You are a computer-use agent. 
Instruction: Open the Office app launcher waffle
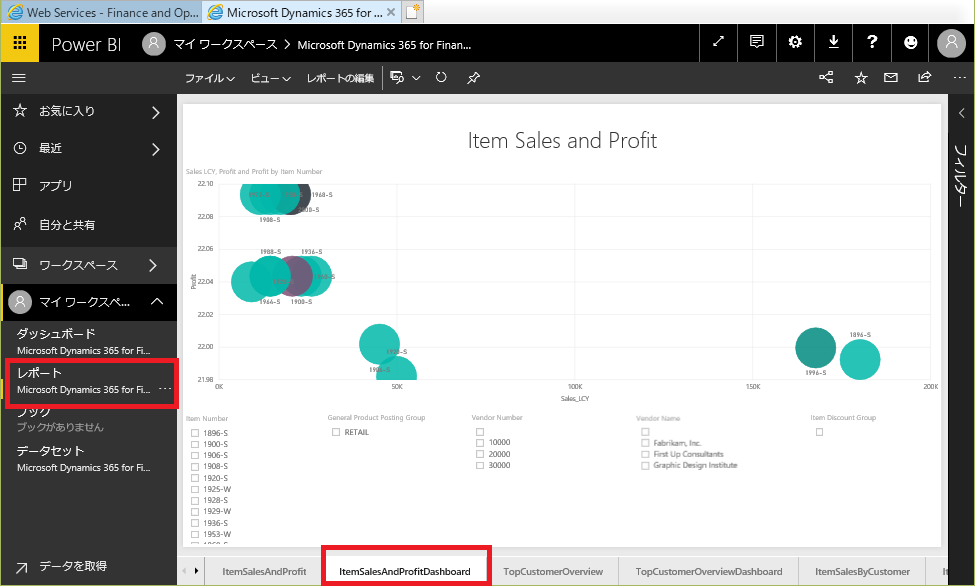[x=20, y=43]
